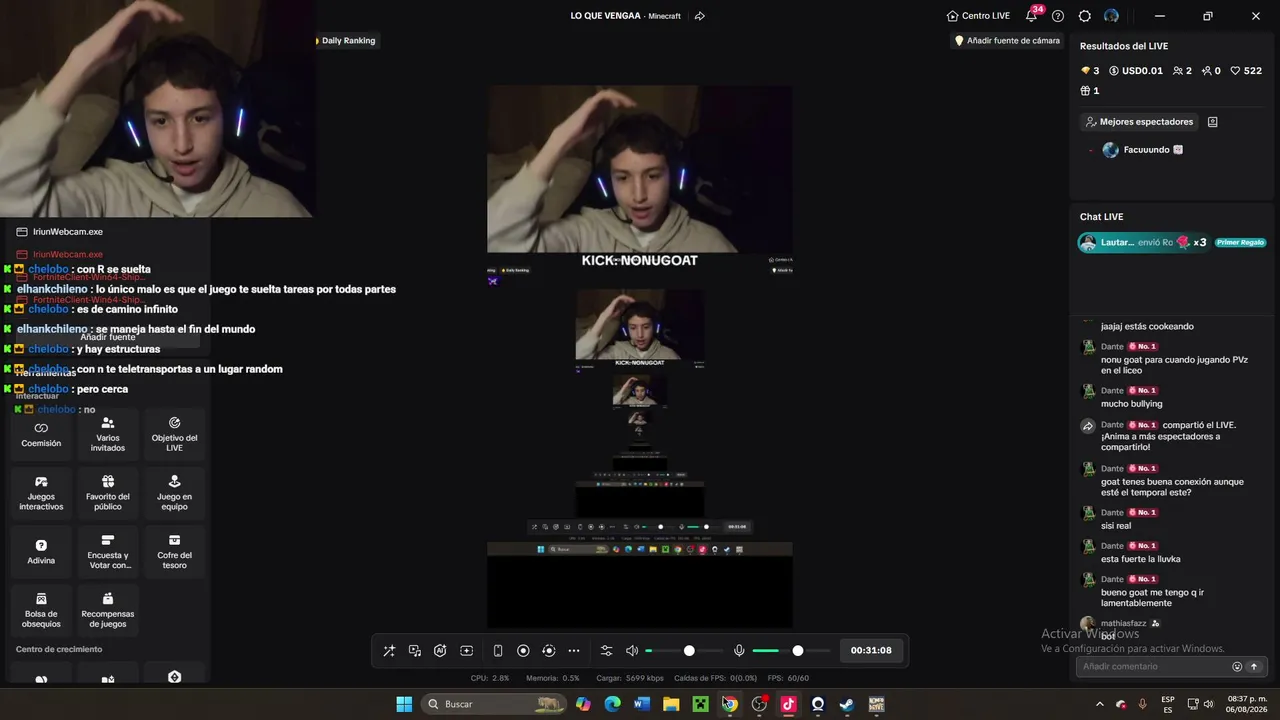Adjust the microphone volume slider

tap(791, 651)
